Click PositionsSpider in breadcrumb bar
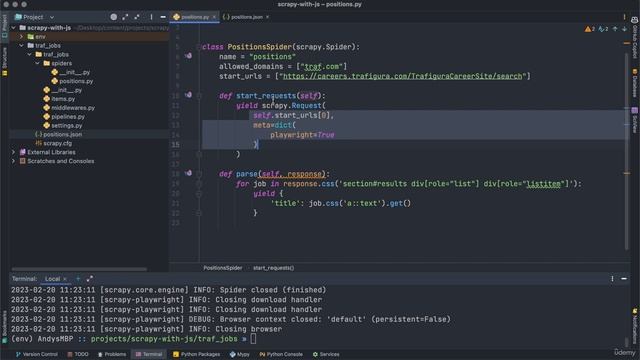 click(223, 268)
